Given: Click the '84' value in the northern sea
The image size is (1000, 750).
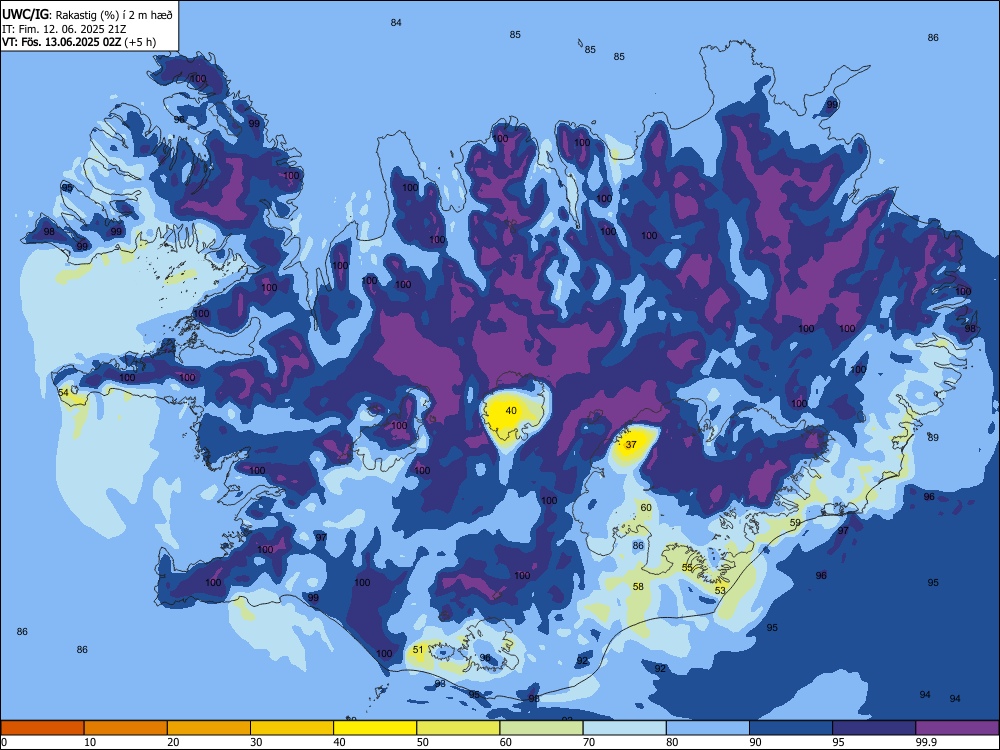Looking at the screenshot, I should (396, 22).
